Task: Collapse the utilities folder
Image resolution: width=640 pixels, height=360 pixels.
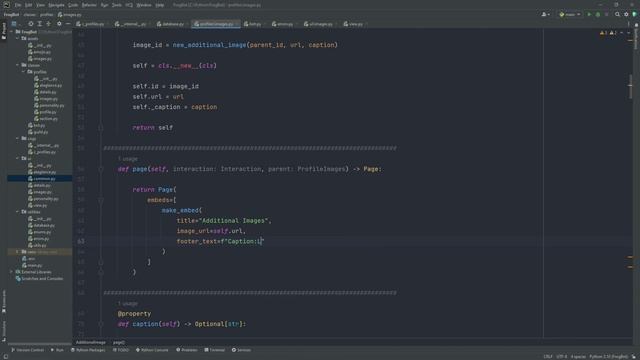Action: point(18,212)
